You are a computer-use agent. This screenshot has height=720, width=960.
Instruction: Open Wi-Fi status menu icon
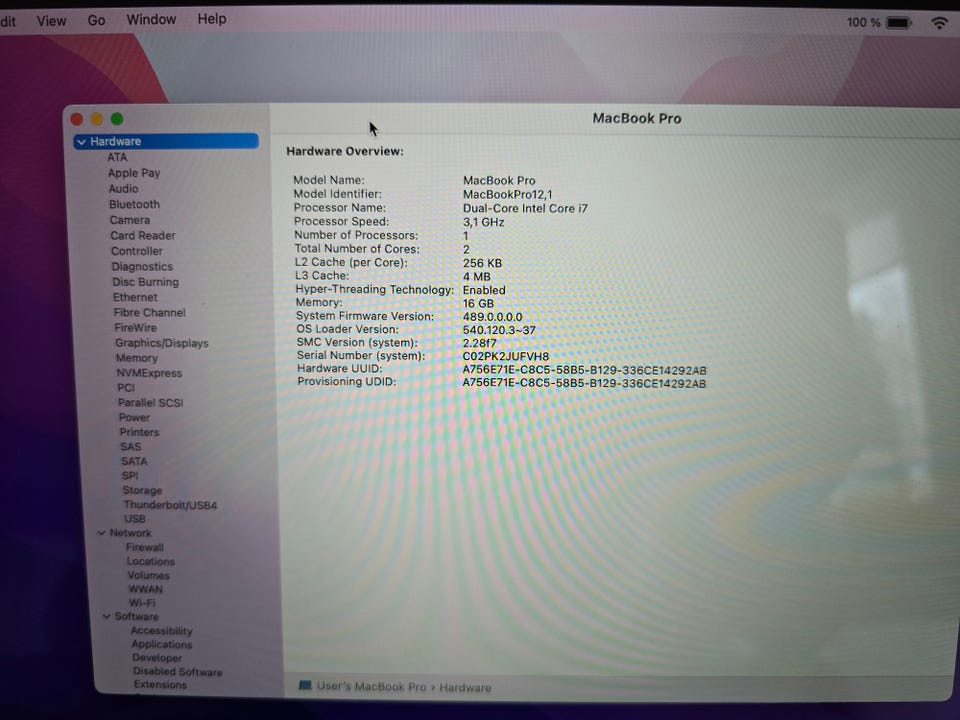[x=939, y=23]
